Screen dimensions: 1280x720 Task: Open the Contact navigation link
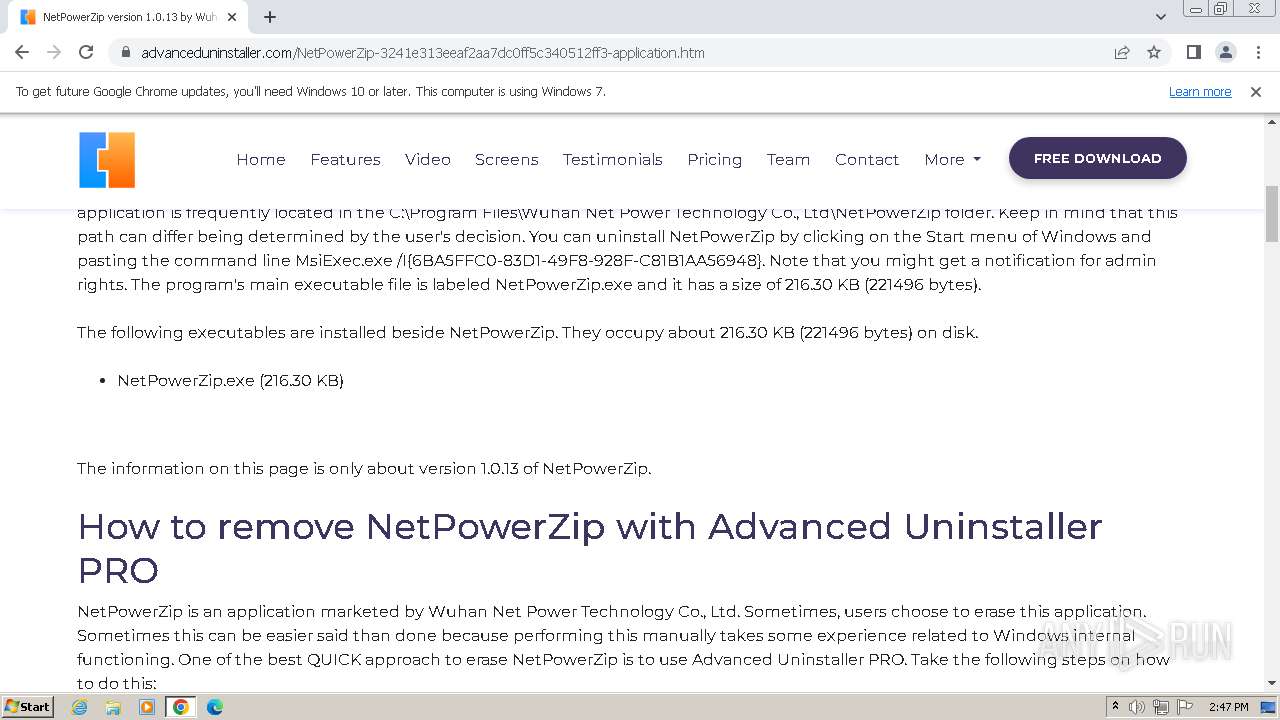[867, 159]
